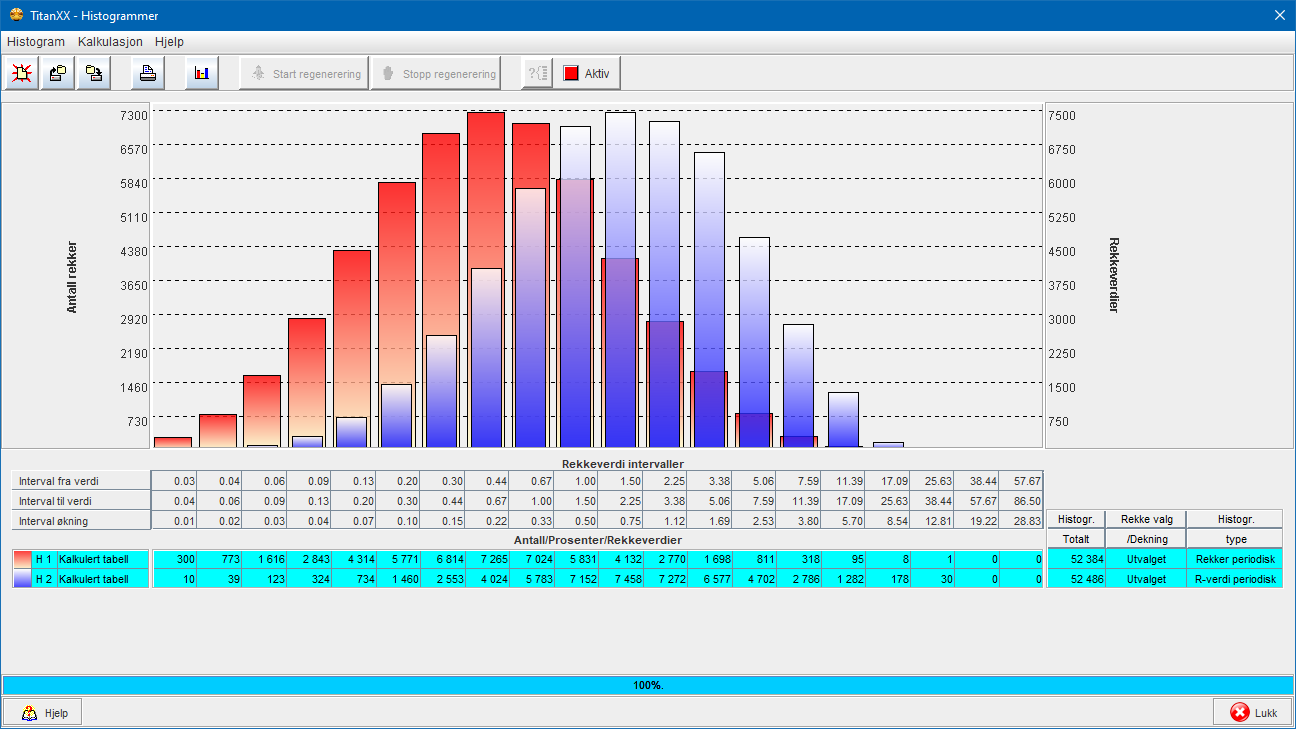Click 'Interval økning' cell 0.01

click(175, 521)
